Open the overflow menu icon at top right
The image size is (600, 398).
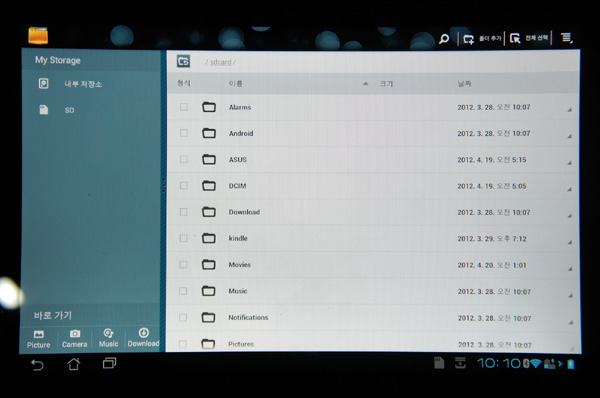coord(567,38)
